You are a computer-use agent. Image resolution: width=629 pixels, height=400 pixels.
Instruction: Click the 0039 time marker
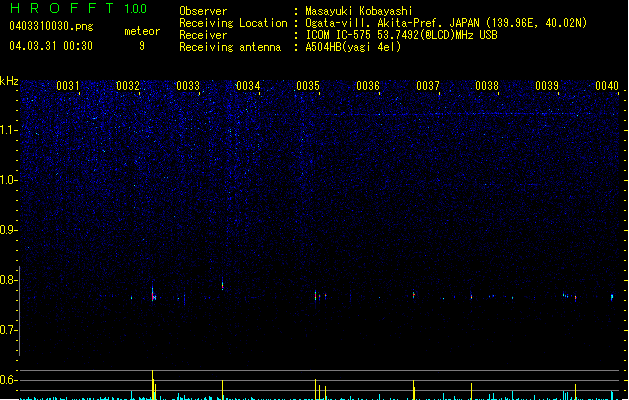[x=547, y=85]
